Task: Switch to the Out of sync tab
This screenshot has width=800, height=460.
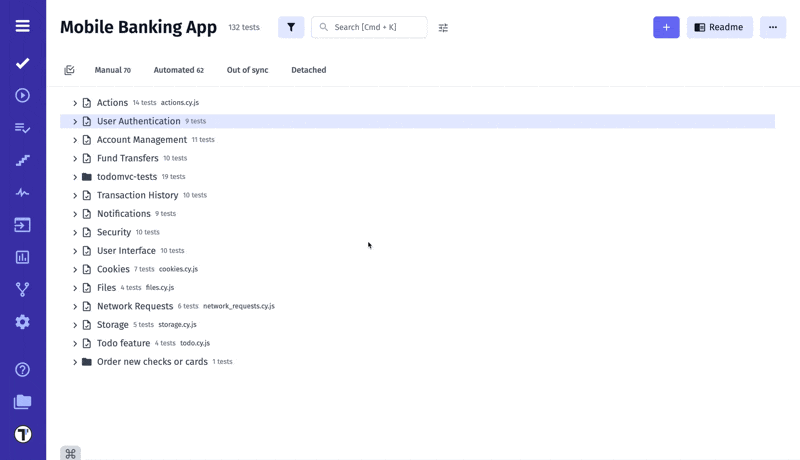Action: [247, 71]
